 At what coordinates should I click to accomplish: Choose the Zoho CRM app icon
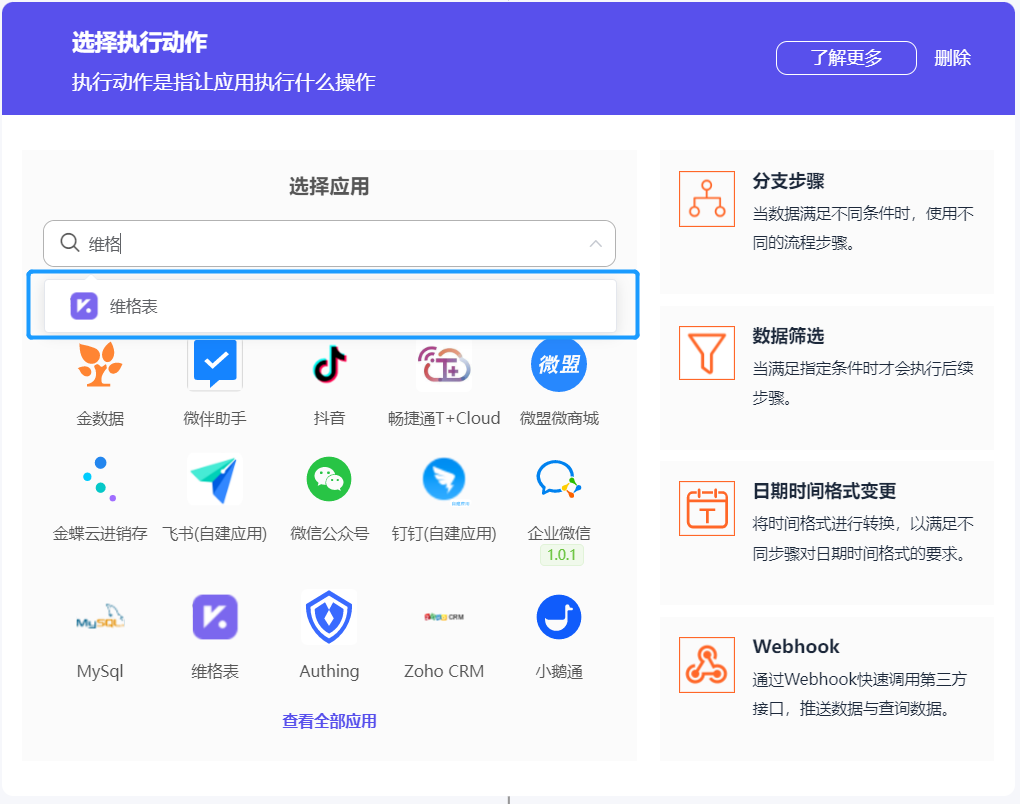[x=444, y=617]
